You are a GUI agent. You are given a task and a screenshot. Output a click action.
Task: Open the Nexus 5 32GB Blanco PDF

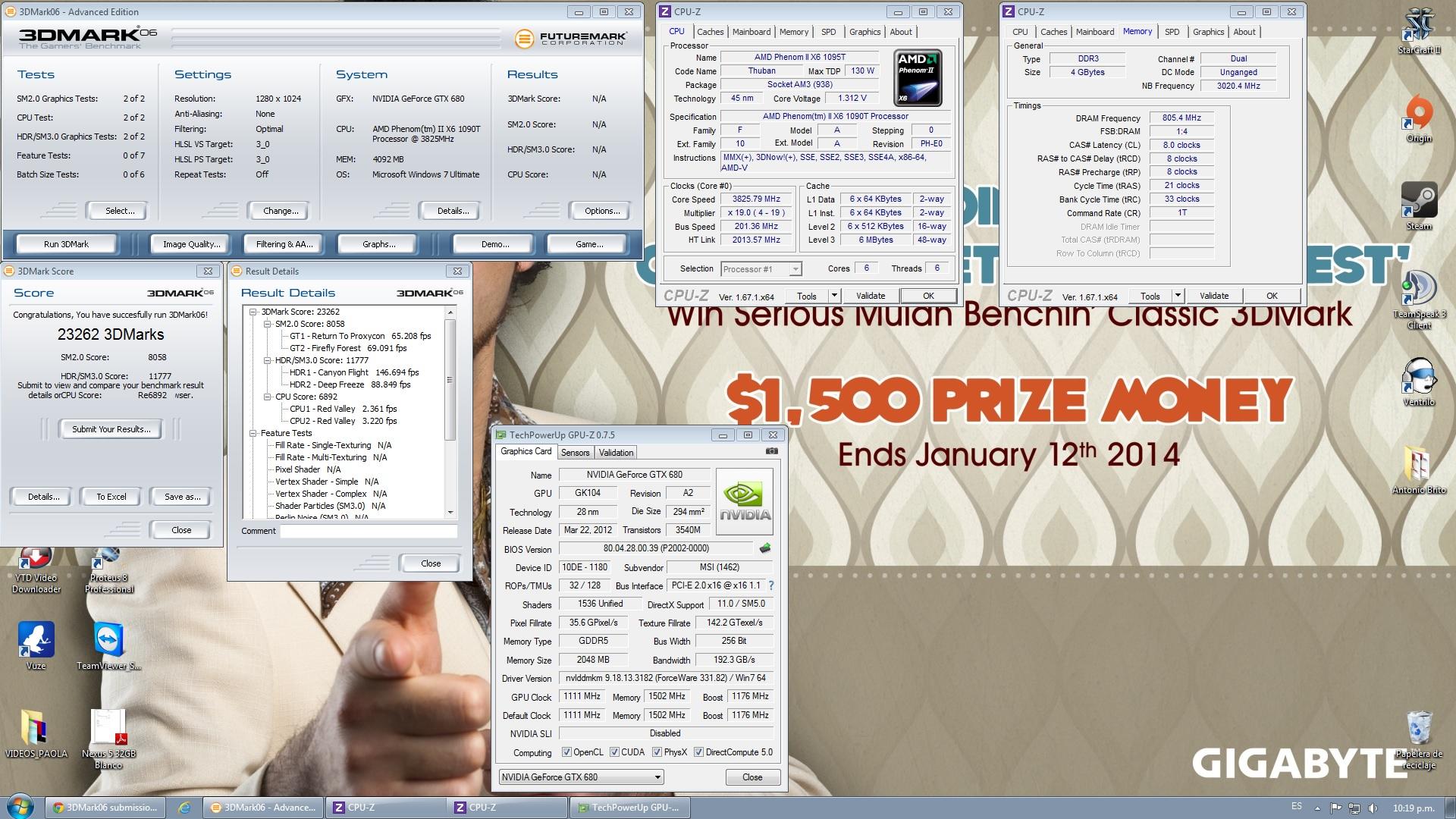coord(109,739)
